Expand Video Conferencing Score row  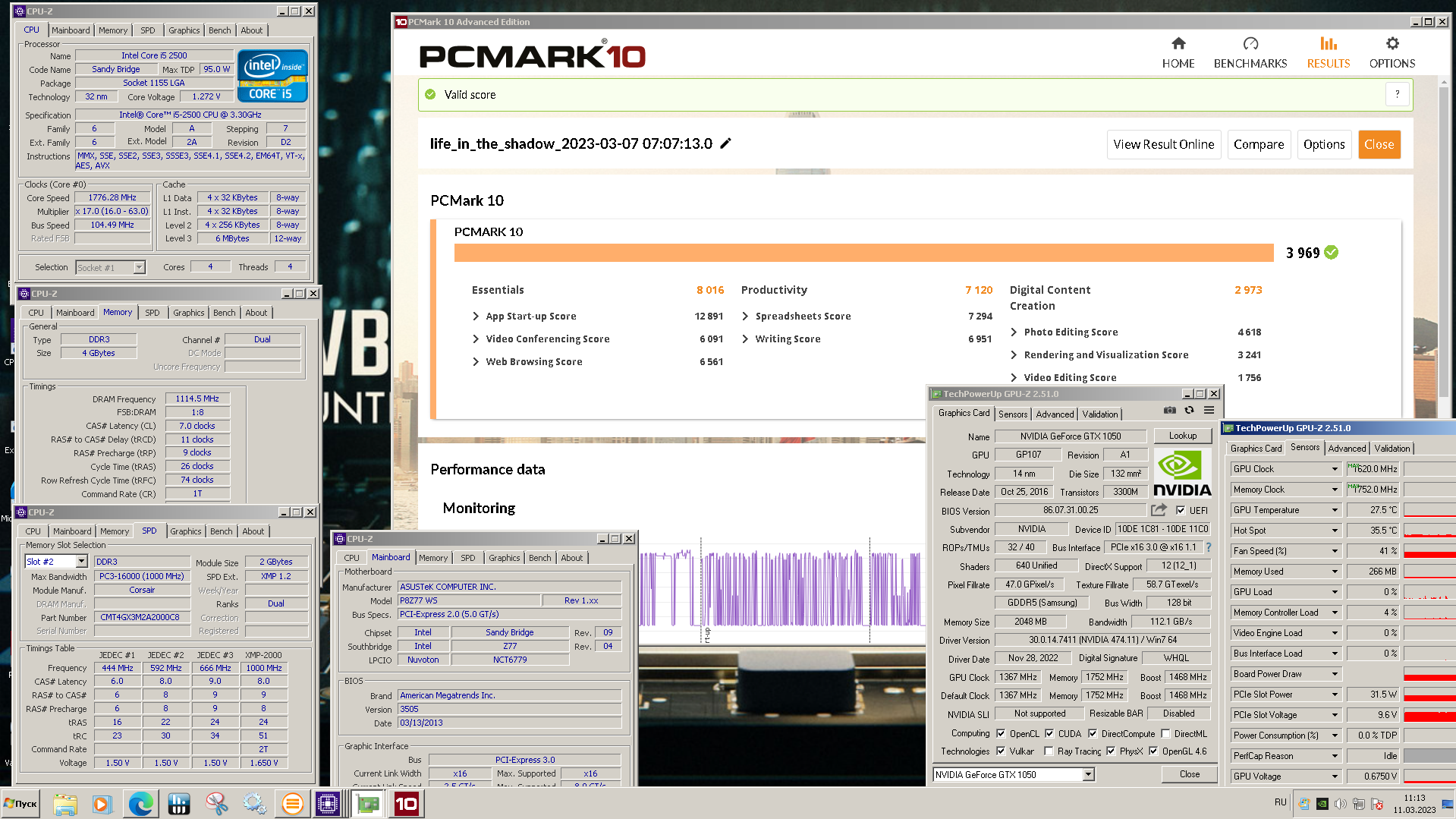click(x=476, y=339)
